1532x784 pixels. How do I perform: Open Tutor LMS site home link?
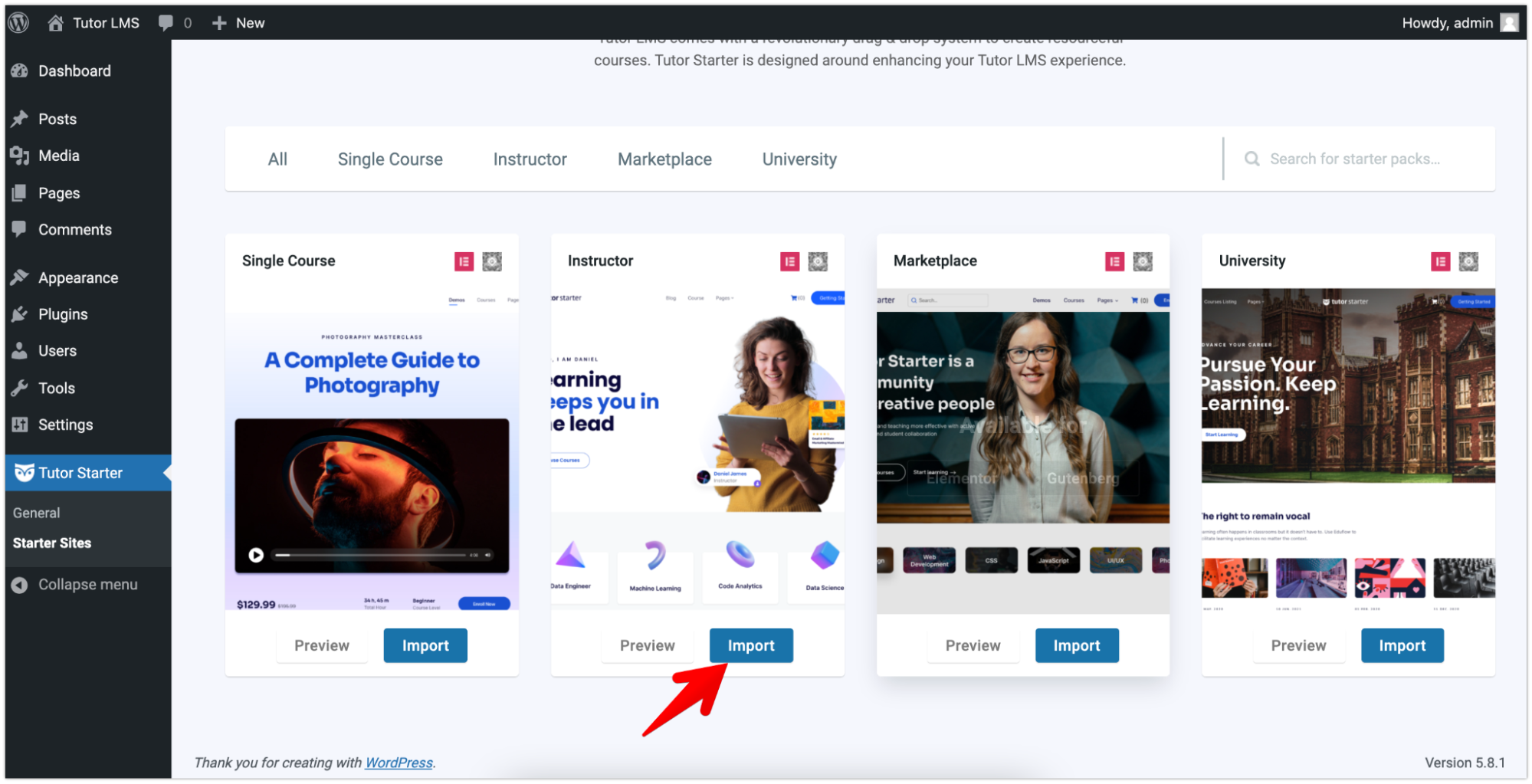coord(93,23)
